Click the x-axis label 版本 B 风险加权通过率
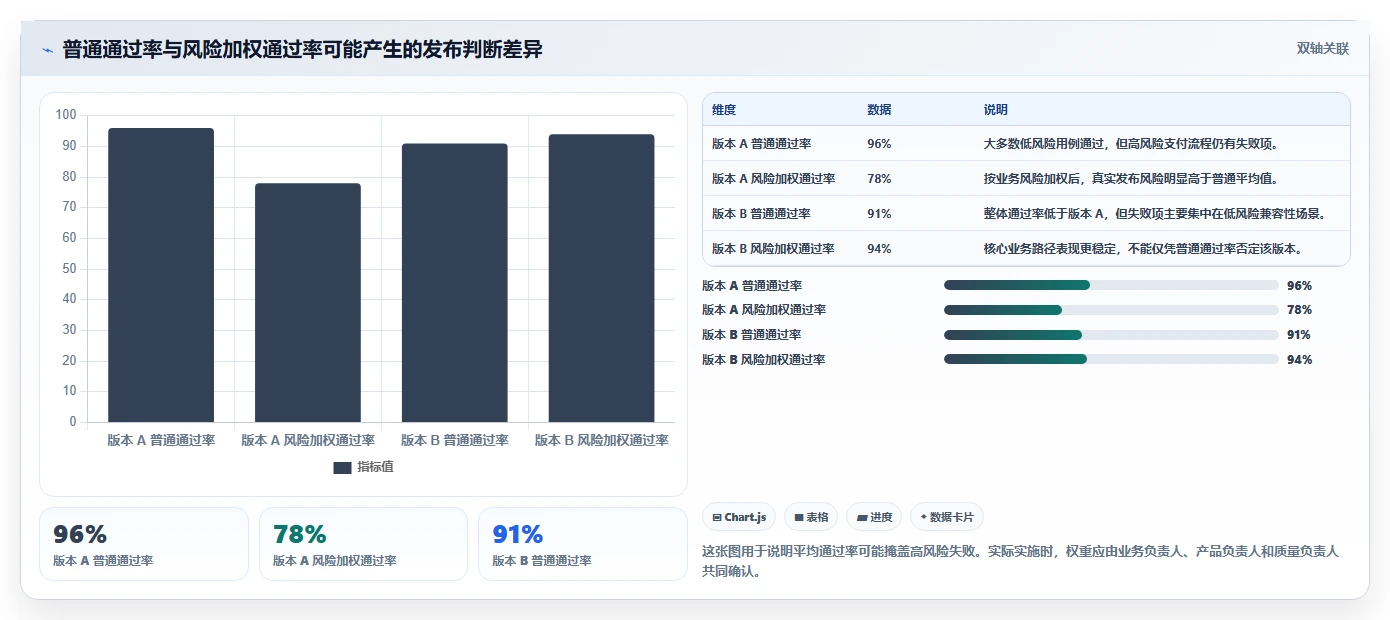 coord(602,440)
